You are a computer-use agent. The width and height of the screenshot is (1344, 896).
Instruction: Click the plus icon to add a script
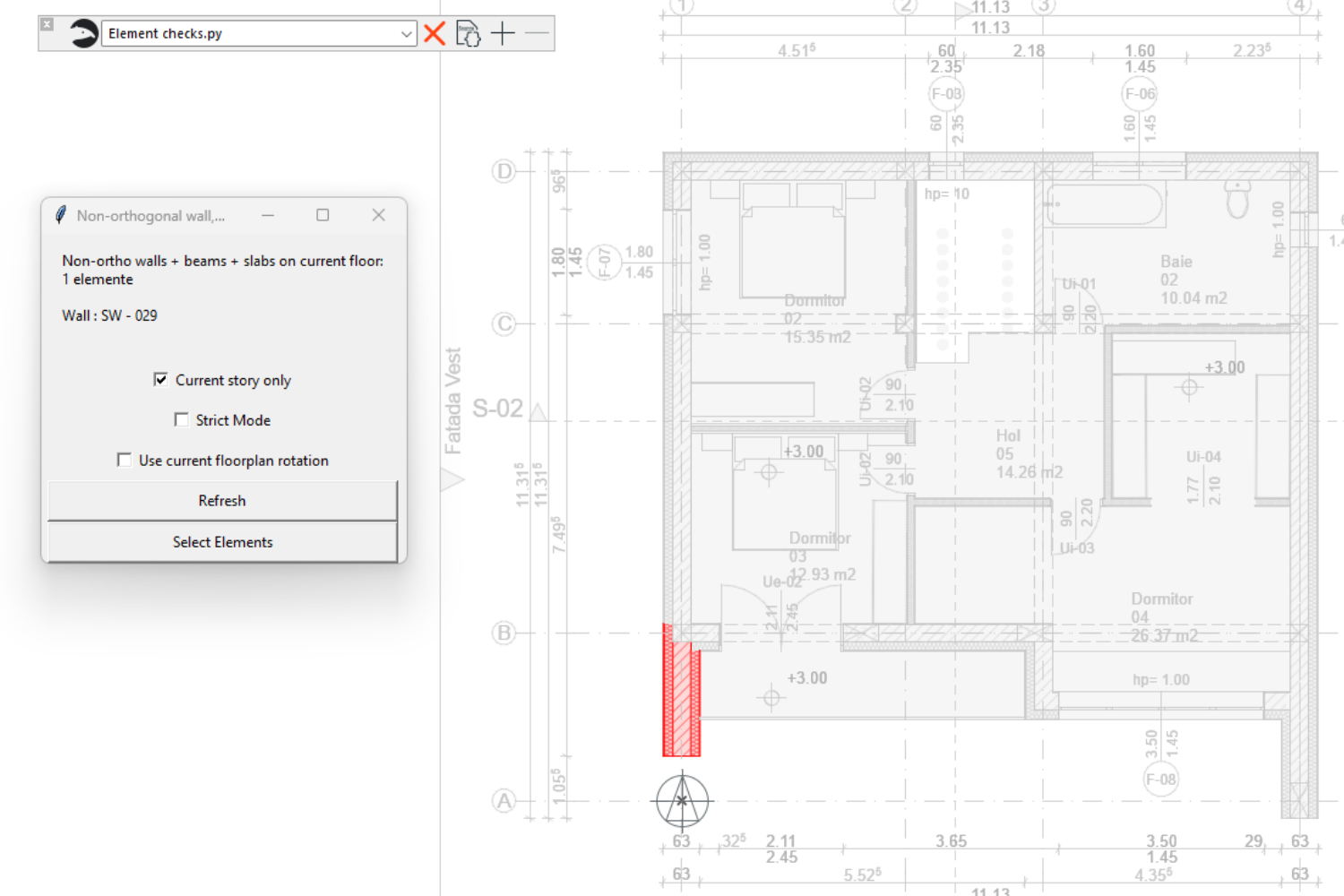tap(503, 34)
